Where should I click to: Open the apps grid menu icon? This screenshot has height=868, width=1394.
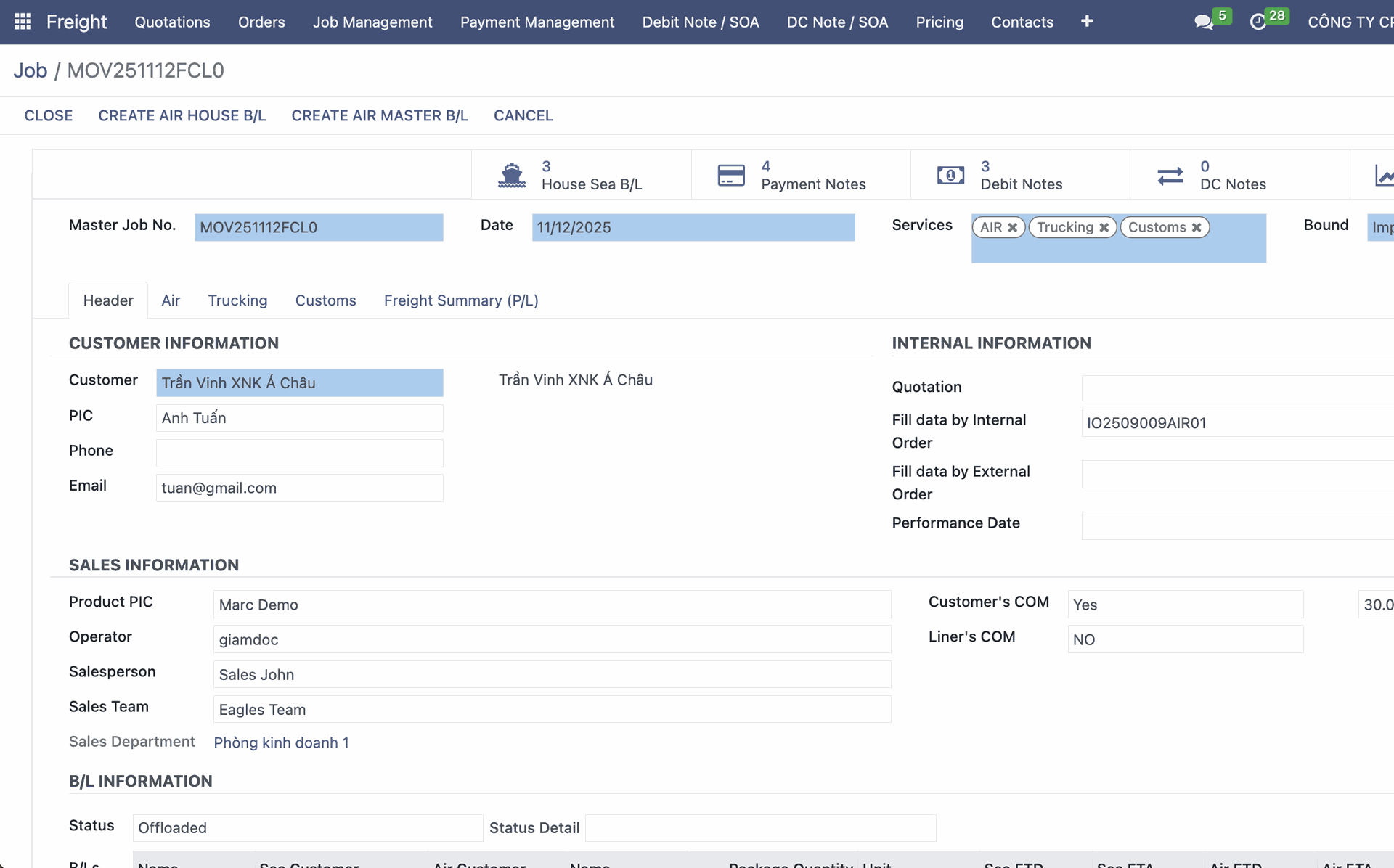coord(23,22)
